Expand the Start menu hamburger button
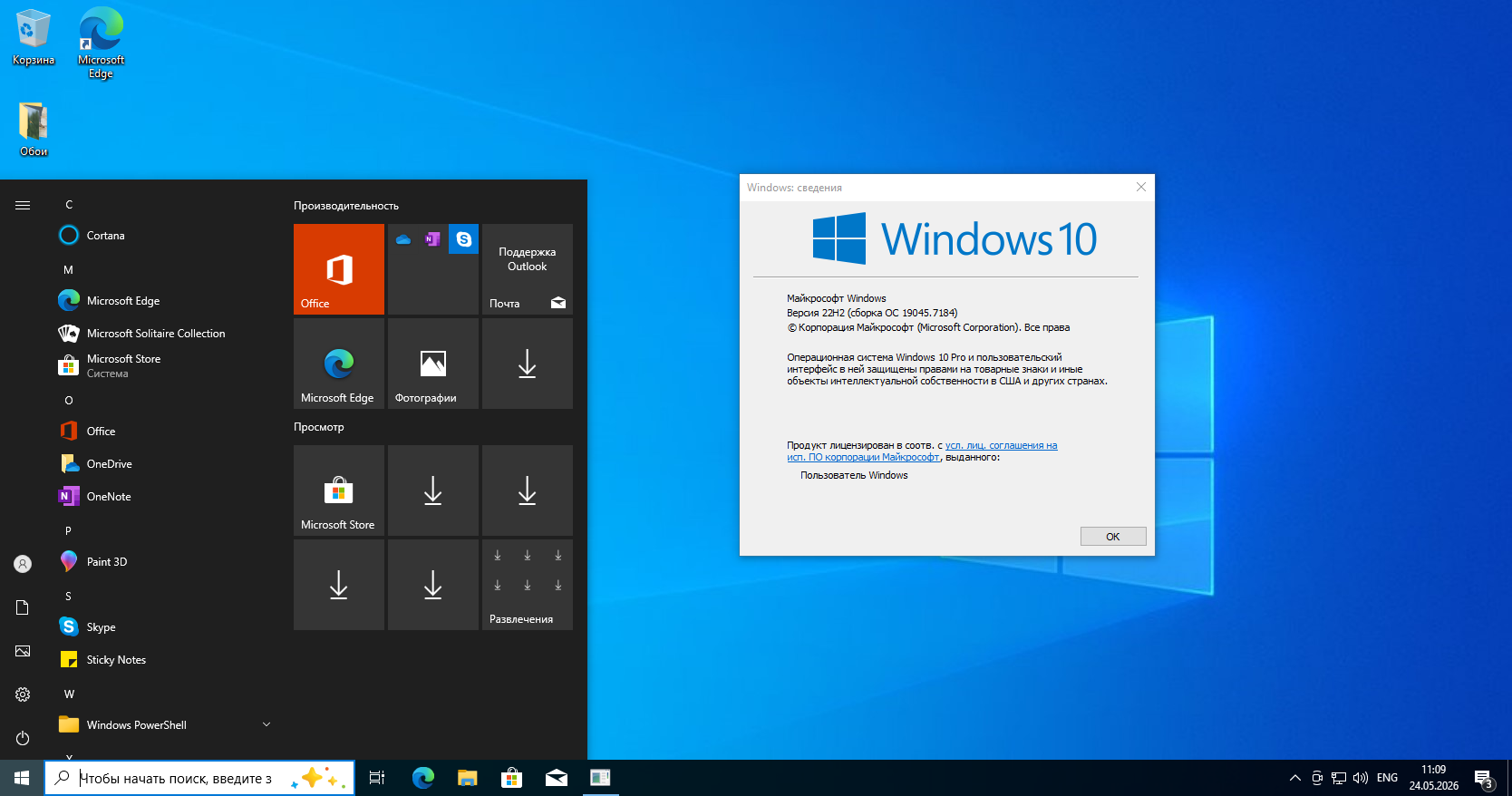1512x796 pixels. pos(23,205)
